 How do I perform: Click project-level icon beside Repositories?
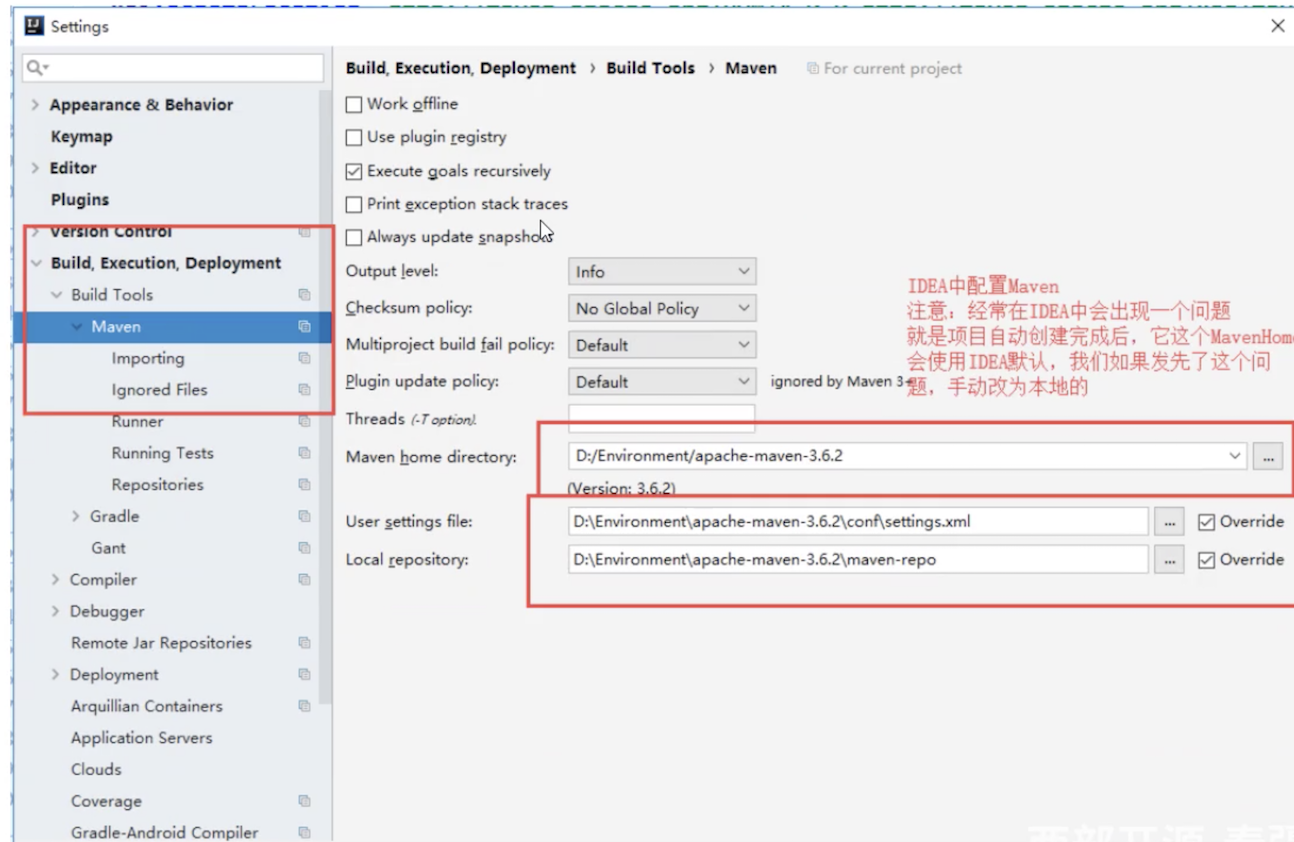point(304,485)
